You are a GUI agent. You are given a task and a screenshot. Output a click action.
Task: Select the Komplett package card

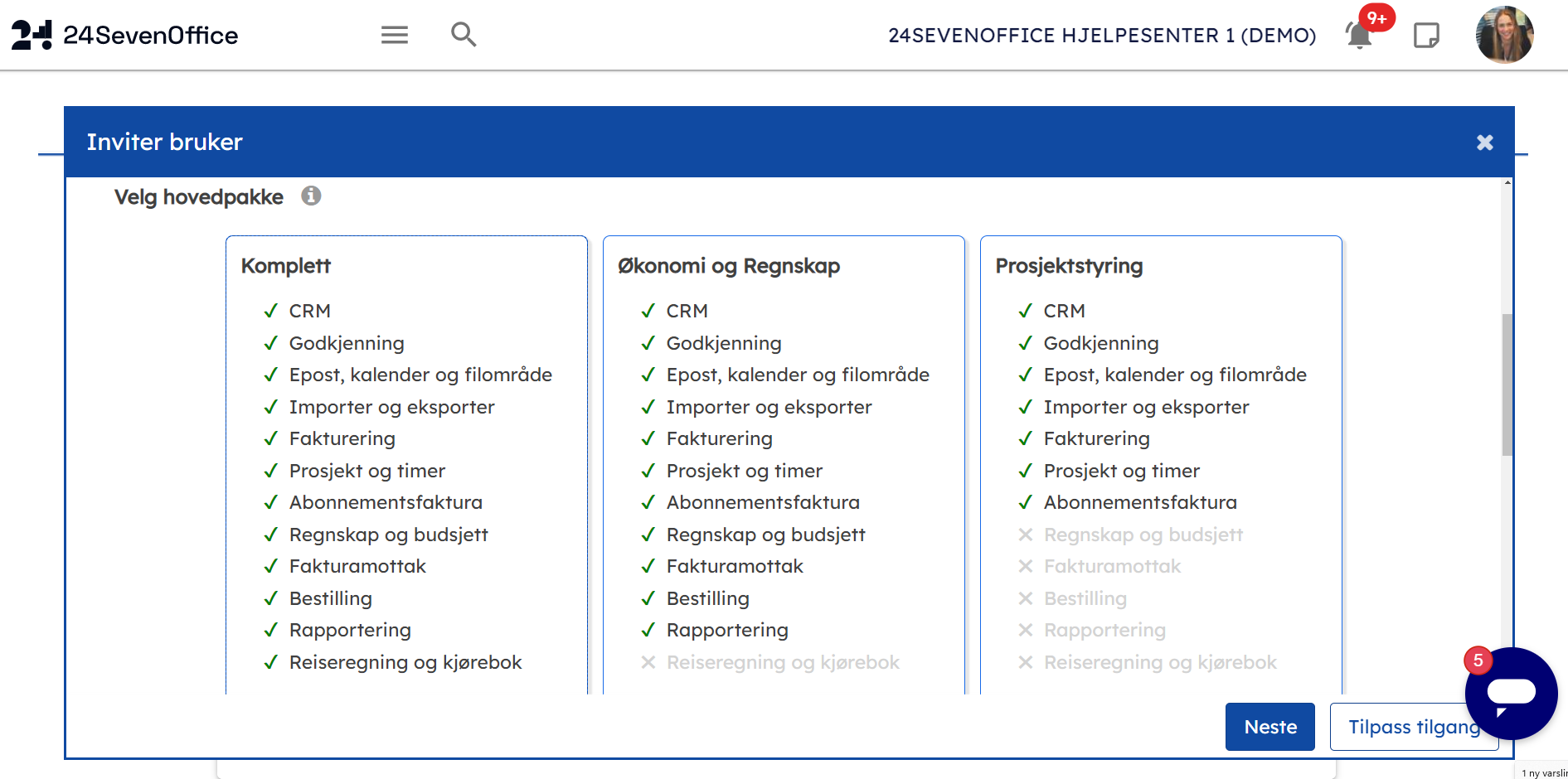(406, 266)
